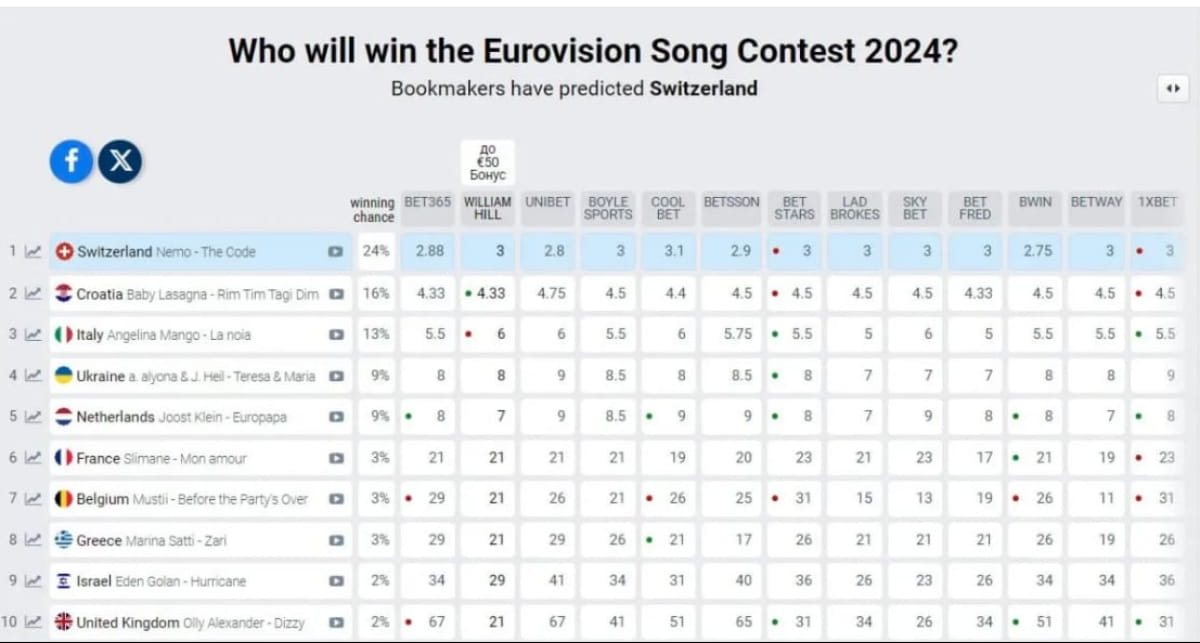This screenshot has height=643, width=1200.
Task: Play Ukraine's Teresa & Maria video
Action: 336,376
